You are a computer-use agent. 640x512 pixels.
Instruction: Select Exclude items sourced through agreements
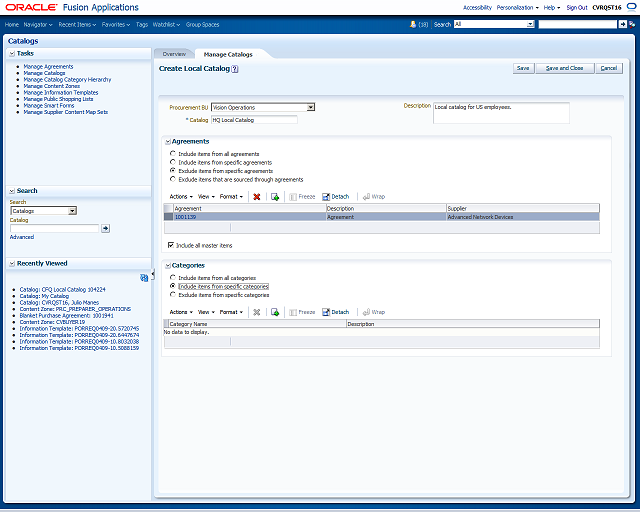click(173, 179)
